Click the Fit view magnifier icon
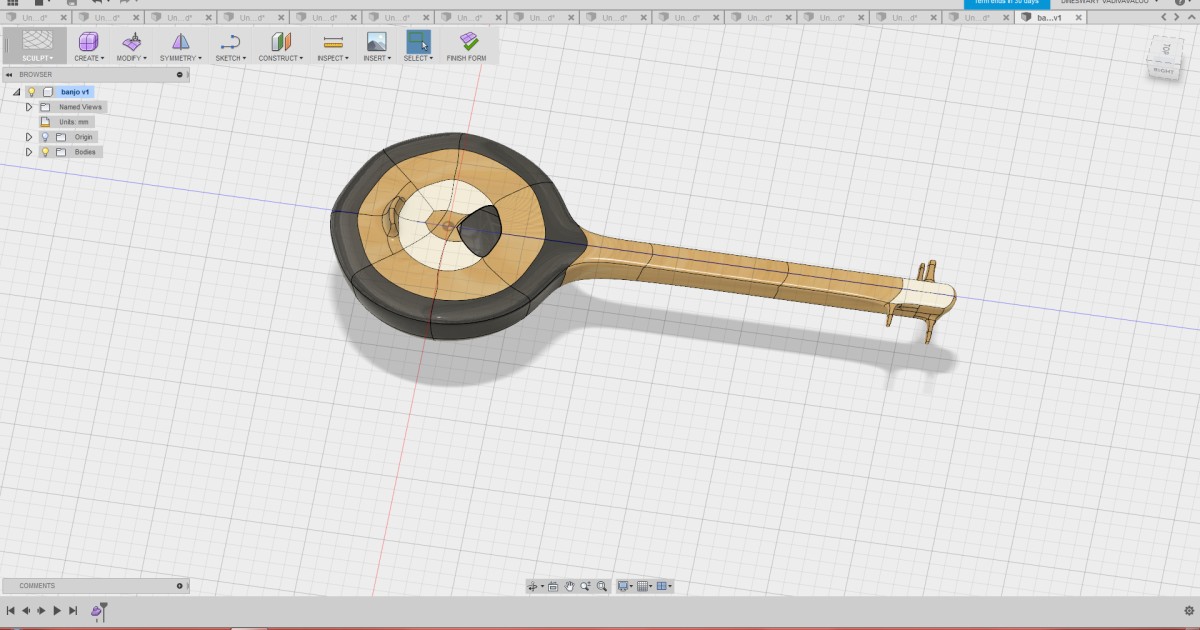This screenshot has height=630, width=1200. click(x=601, y=587)
